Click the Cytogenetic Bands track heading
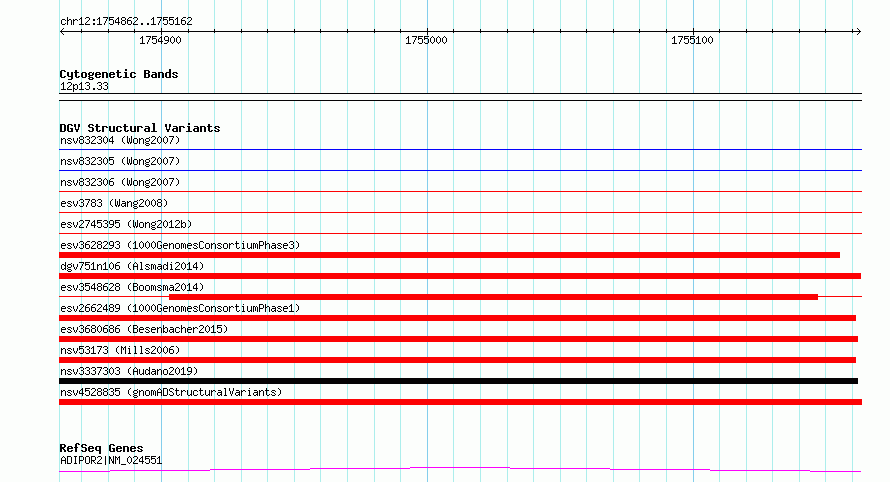Viewport: 890px width, 482px height. [119, 74]
